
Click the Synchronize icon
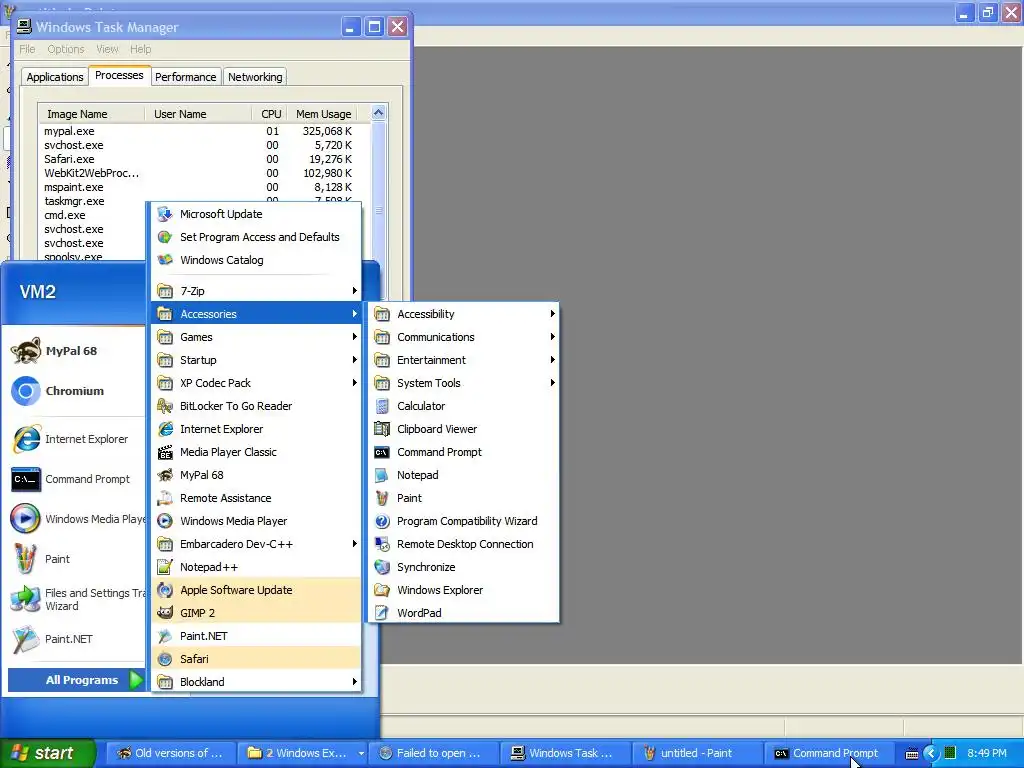(x=382, y=567)
